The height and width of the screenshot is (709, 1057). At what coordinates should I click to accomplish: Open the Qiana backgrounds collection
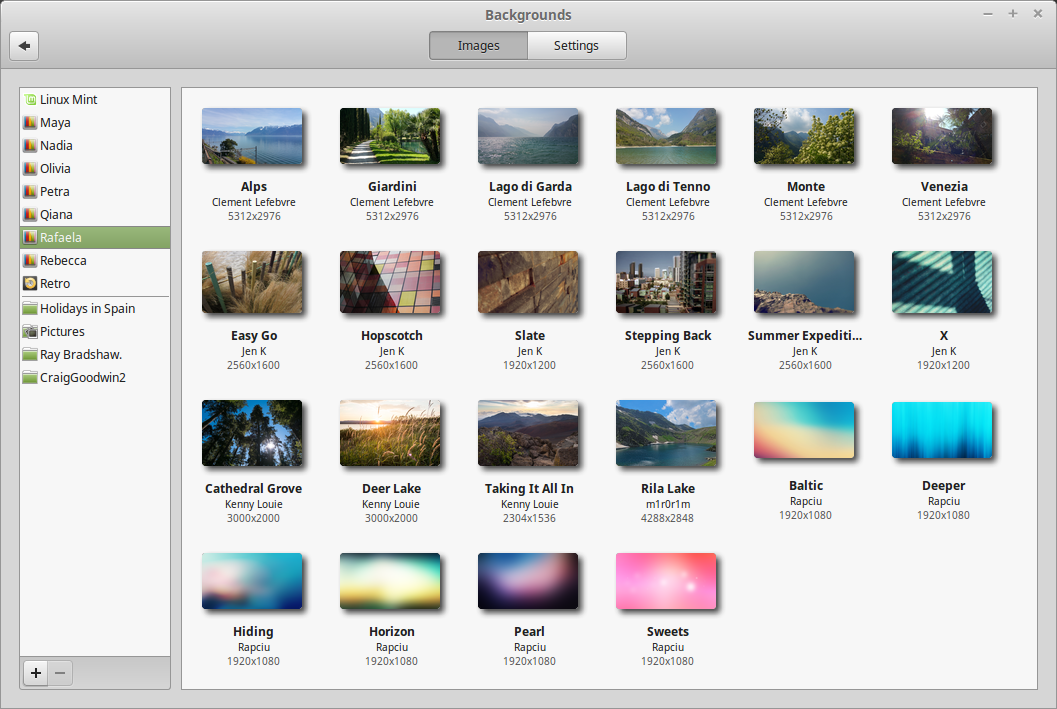95,215
